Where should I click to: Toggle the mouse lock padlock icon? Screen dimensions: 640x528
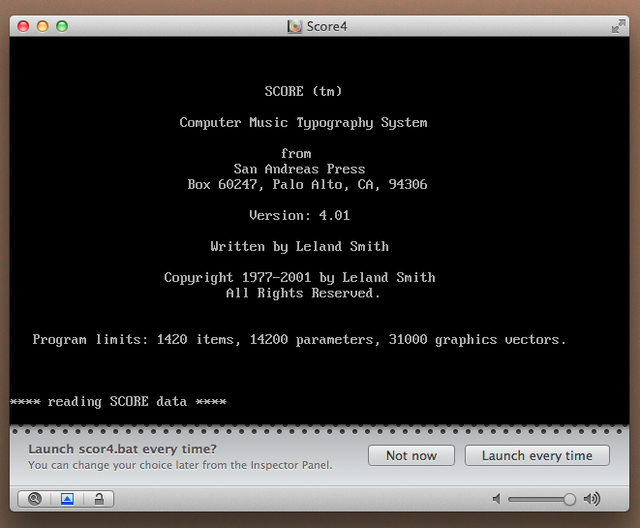pos(98,498)
